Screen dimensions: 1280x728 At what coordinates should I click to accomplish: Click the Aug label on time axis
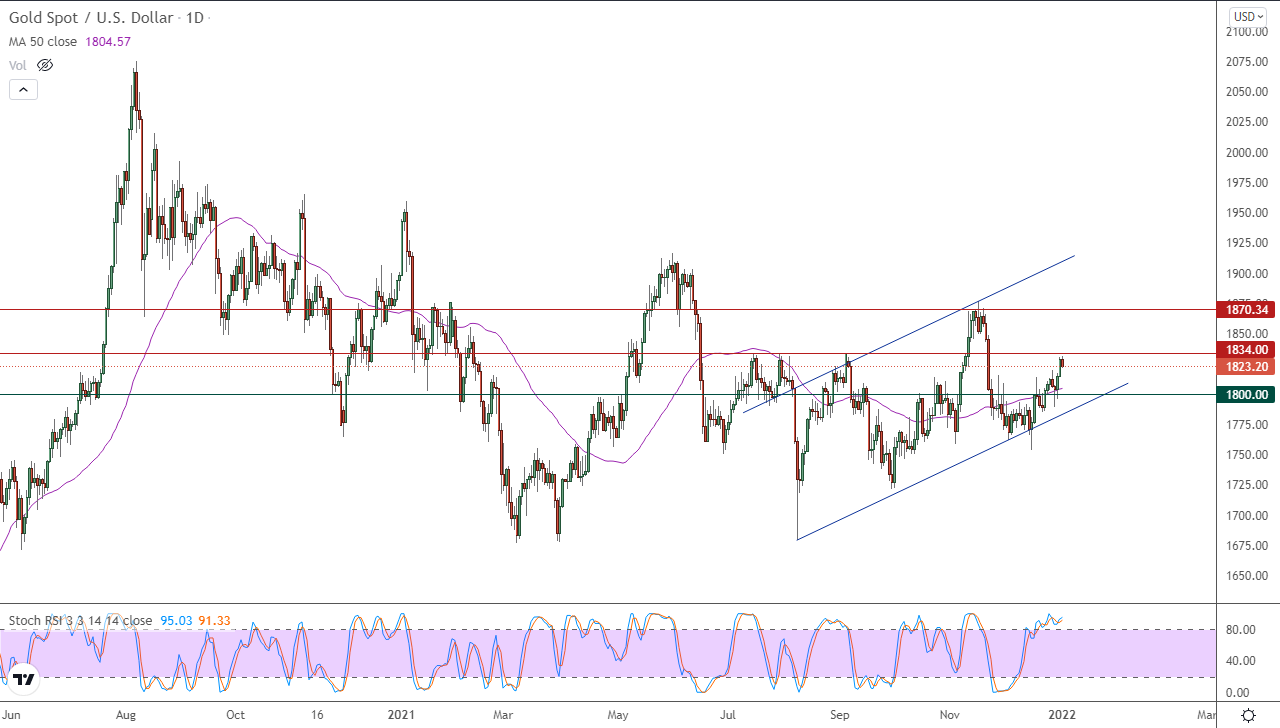click(127, 715)
